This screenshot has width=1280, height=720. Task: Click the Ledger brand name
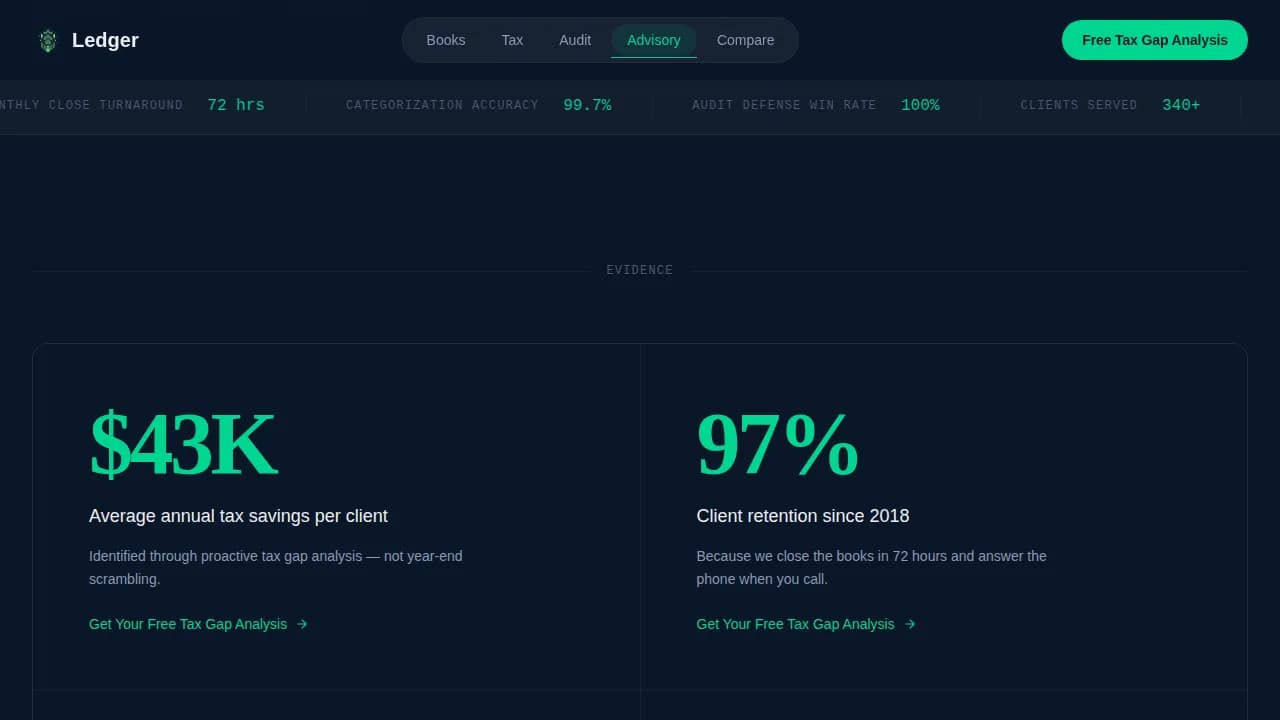(x=105, y=40)
